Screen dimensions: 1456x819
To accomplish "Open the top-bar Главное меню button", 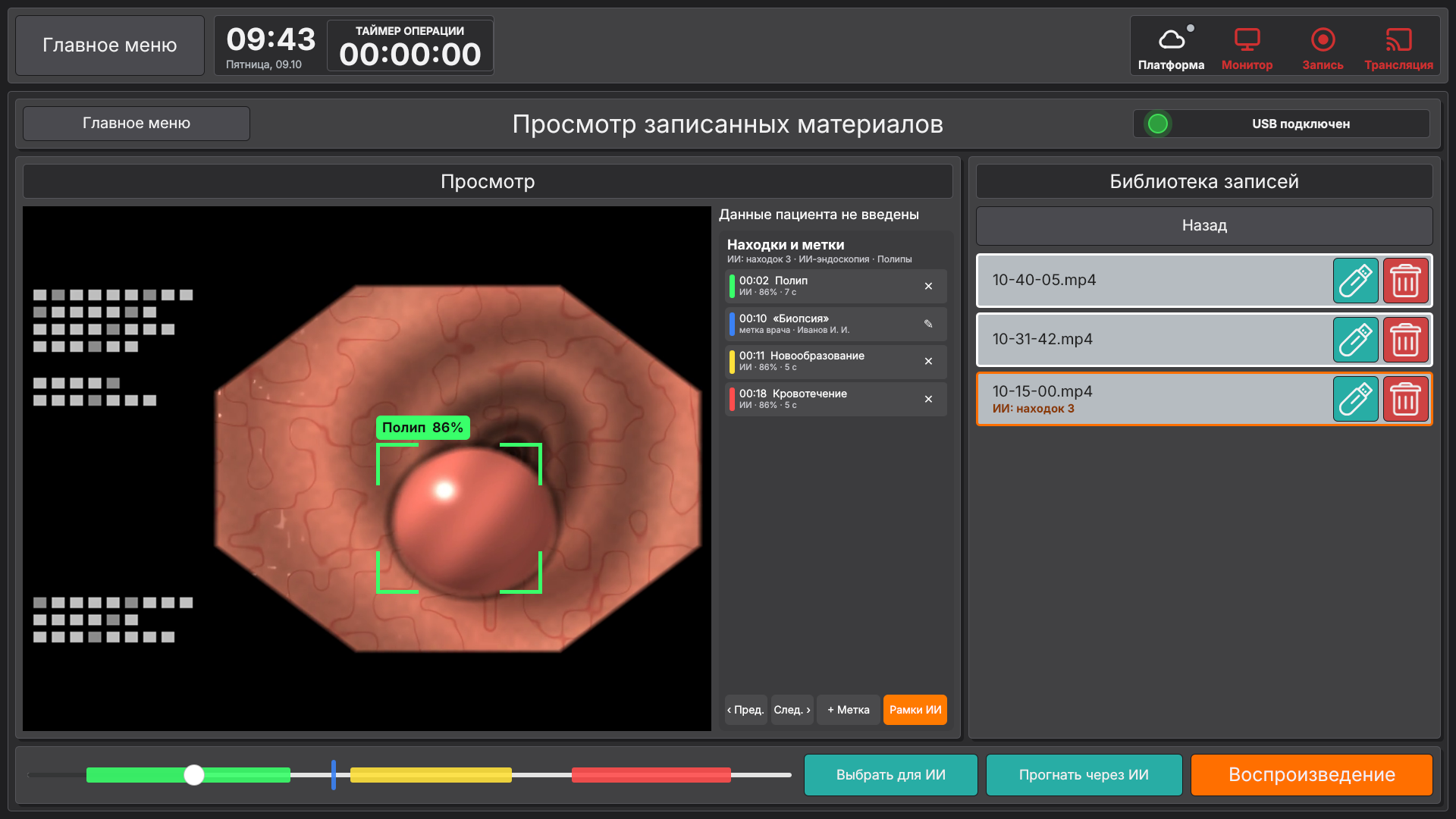I will click(x=110, y=45).
